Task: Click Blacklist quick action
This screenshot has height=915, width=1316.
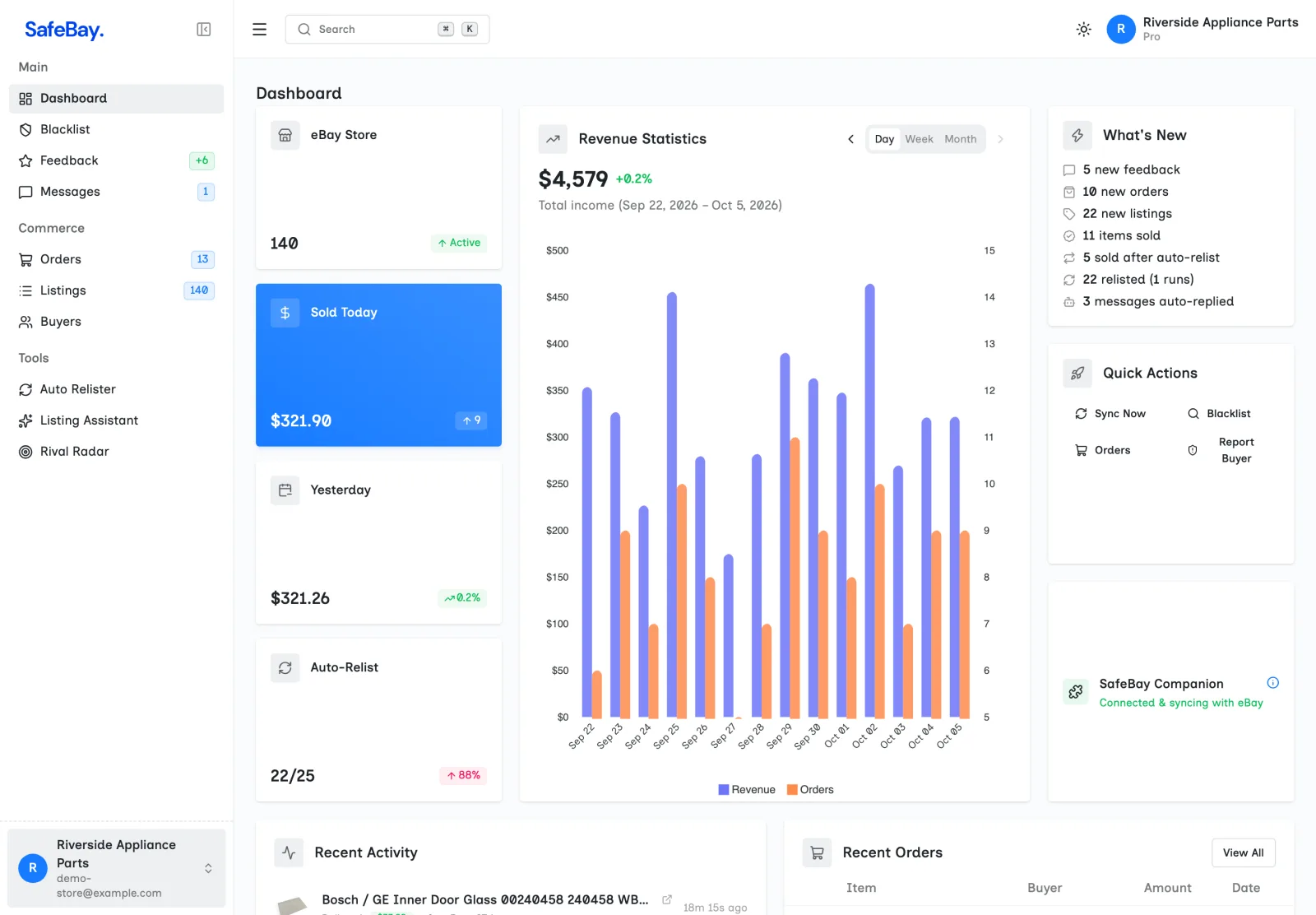Action: pos(1220,414)
